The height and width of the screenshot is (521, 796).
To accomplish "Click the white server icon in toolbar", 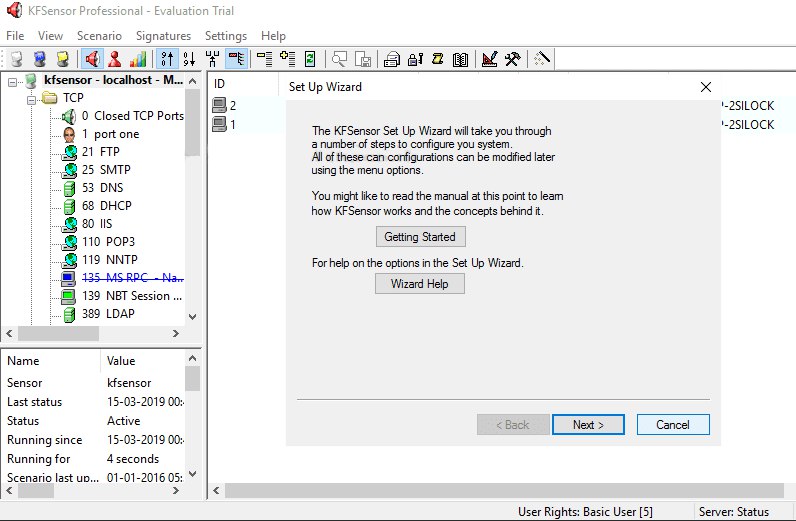I will click(x=17, y=59).
